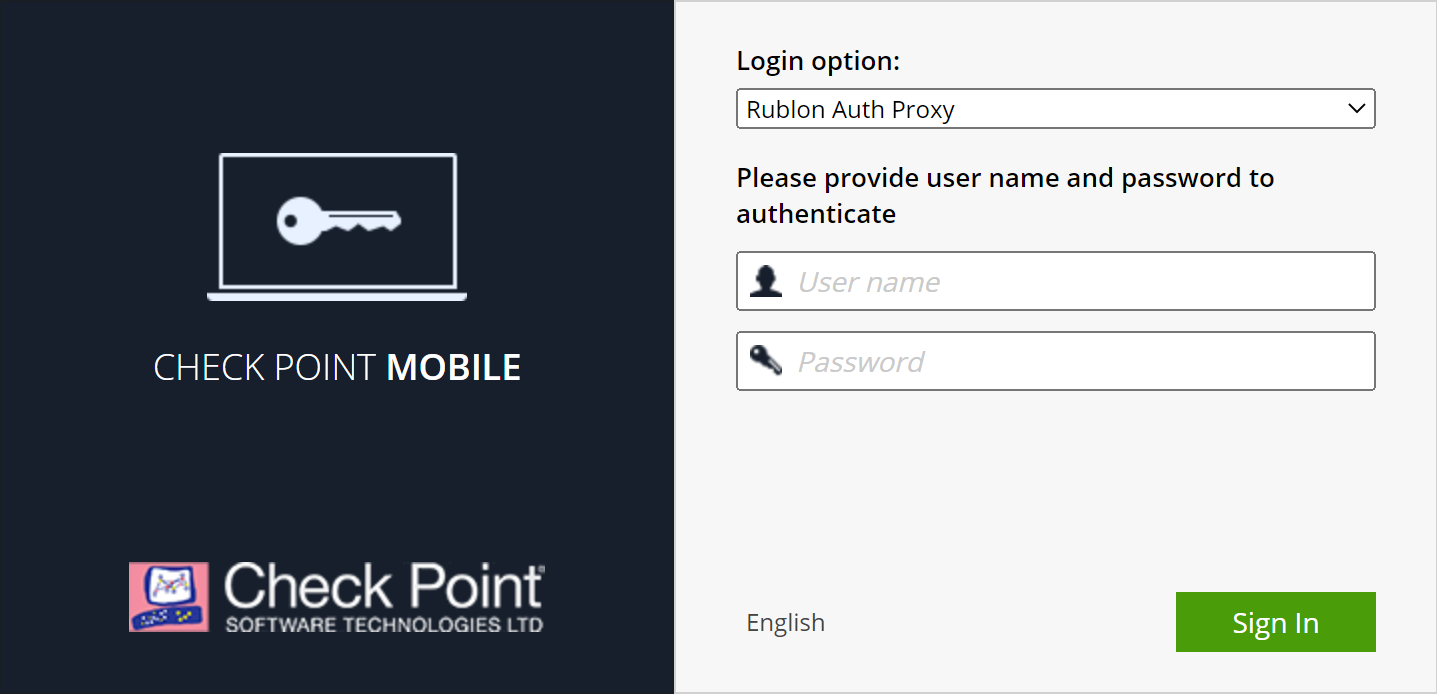This screenshot has height=694, width=1437.
Task: Click the CHECK POINT MOBILE title
Action: pos(337,368)
